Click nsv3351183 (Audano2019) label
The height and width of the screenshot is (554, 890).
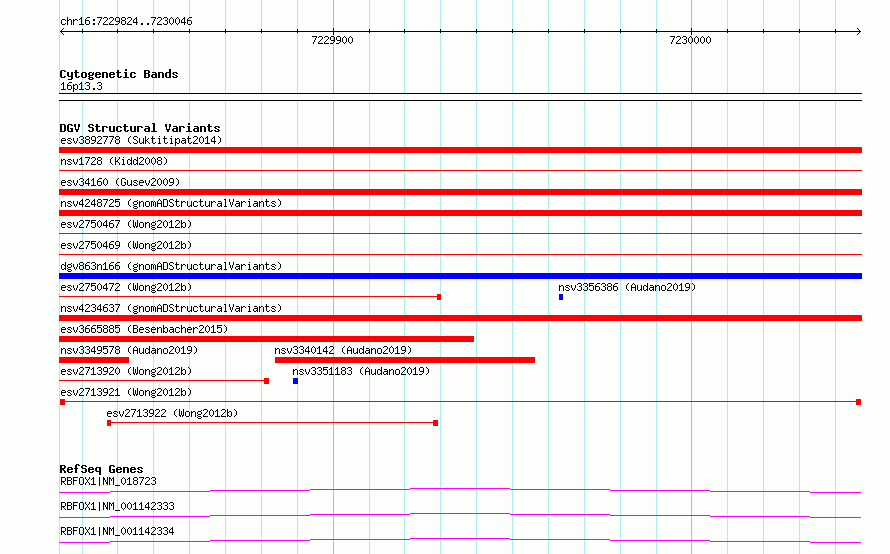pos(361,371)
